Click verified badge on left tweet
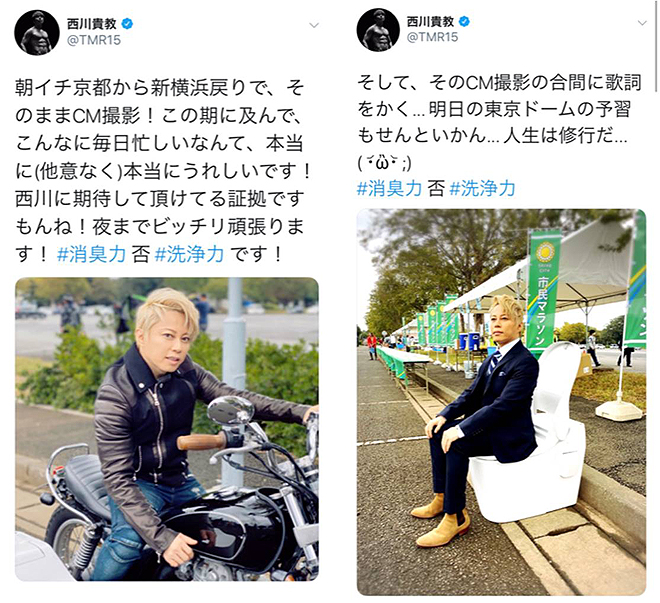 click(127, 24)
